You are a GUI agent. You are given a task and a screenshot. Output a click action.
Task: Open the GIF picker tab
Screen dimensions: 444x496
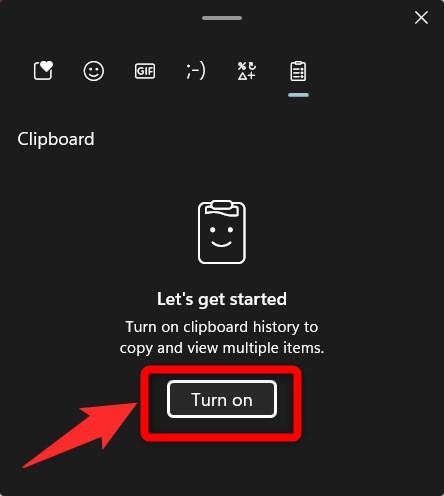tap(145, 71)
